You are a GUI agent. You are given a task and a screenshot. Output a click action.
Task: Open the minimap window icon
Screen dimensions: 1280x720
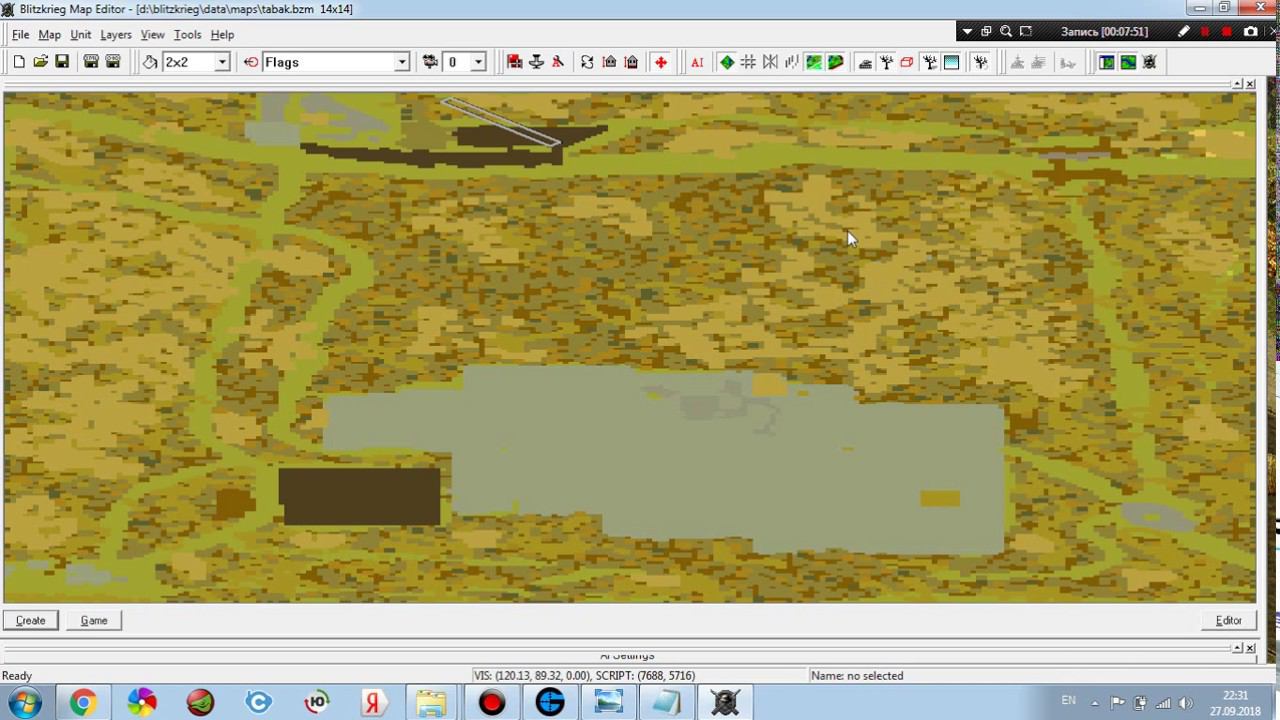point(1107,62)
